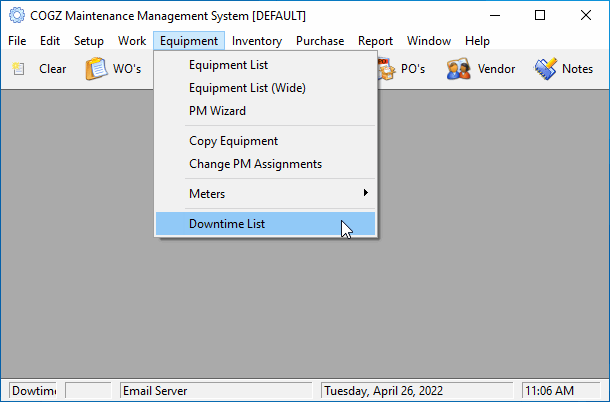Open the Report menu
Image resolution: width=610 pixels, height=402 pixels.
pyautogui.click(x=375, y=41)
